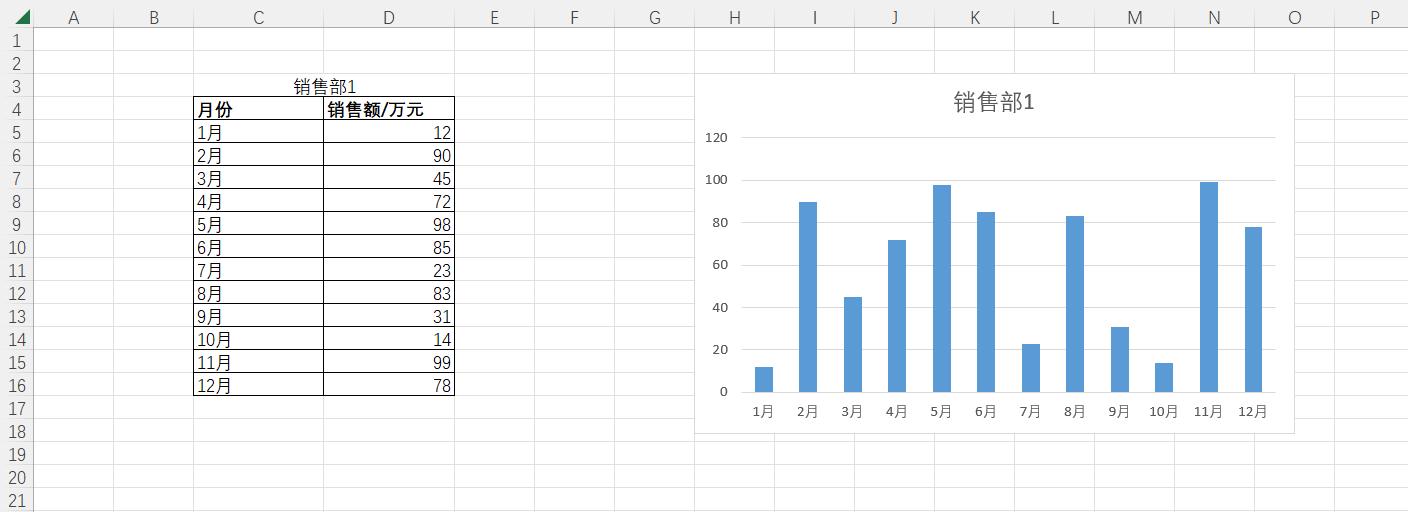1408x512 pixels.
Task: Select the cell containing 12月 in table
Action: pos(258,385)
